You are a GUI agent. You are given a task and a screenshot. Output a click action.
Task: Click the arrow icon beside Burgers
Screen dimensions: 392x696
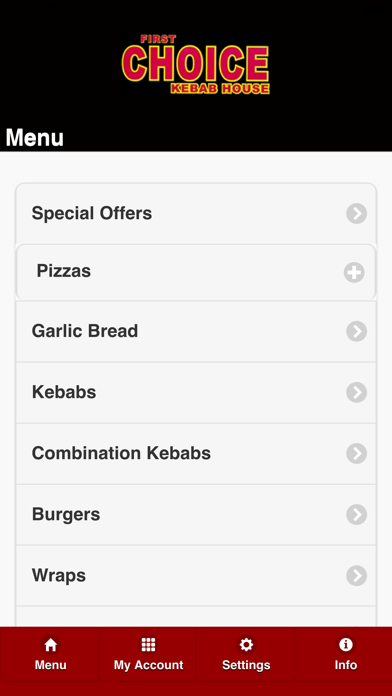tap(356, 514)
